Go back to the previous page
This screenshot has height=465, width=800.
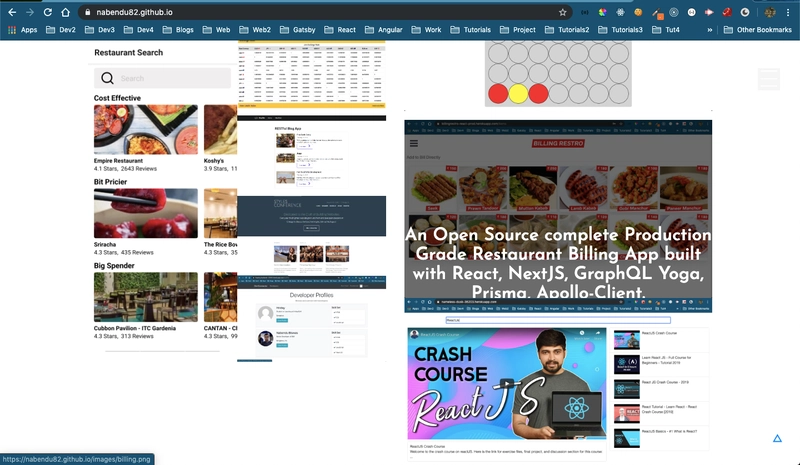[12, 12]
